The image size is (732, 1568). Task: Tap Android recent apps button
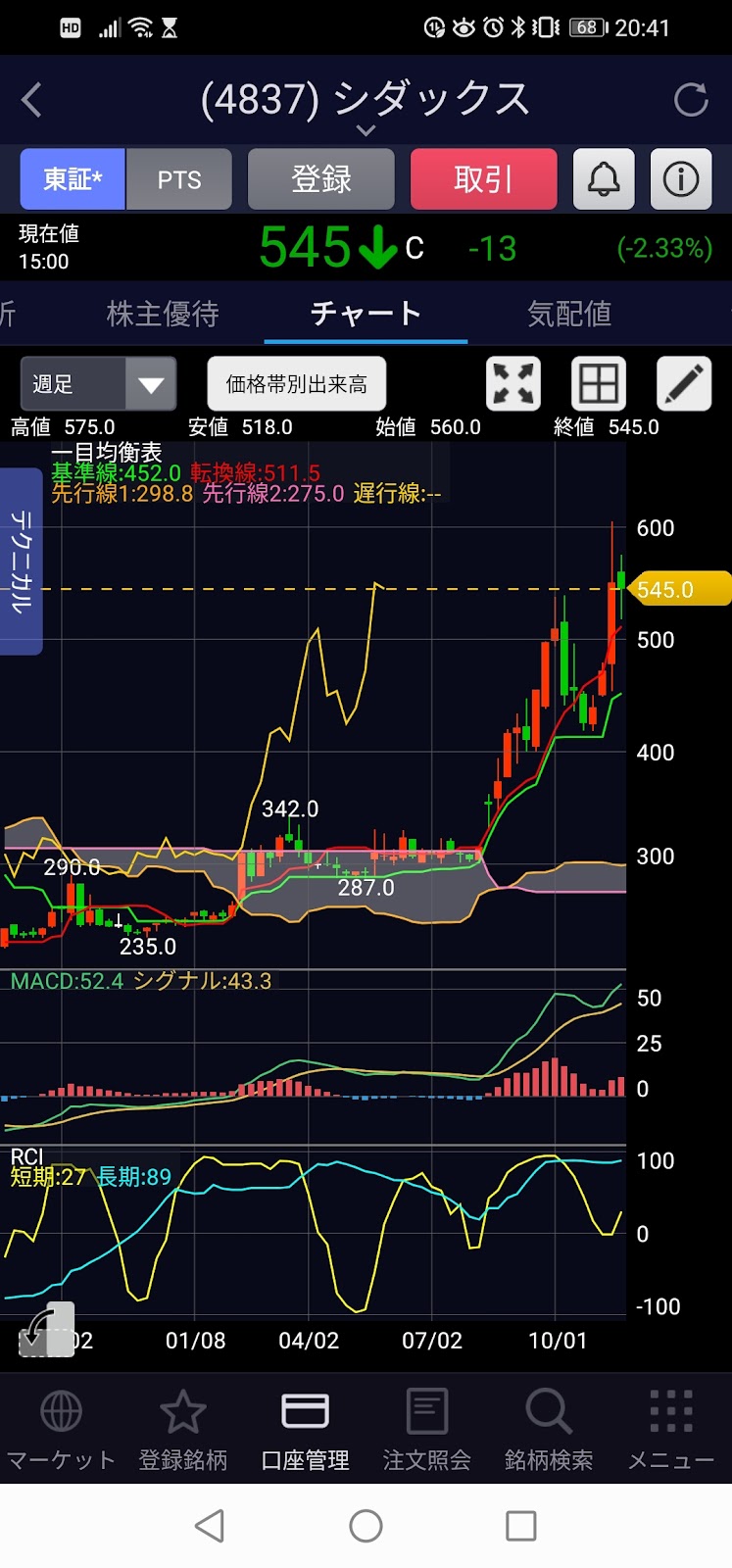point(521,1526)
